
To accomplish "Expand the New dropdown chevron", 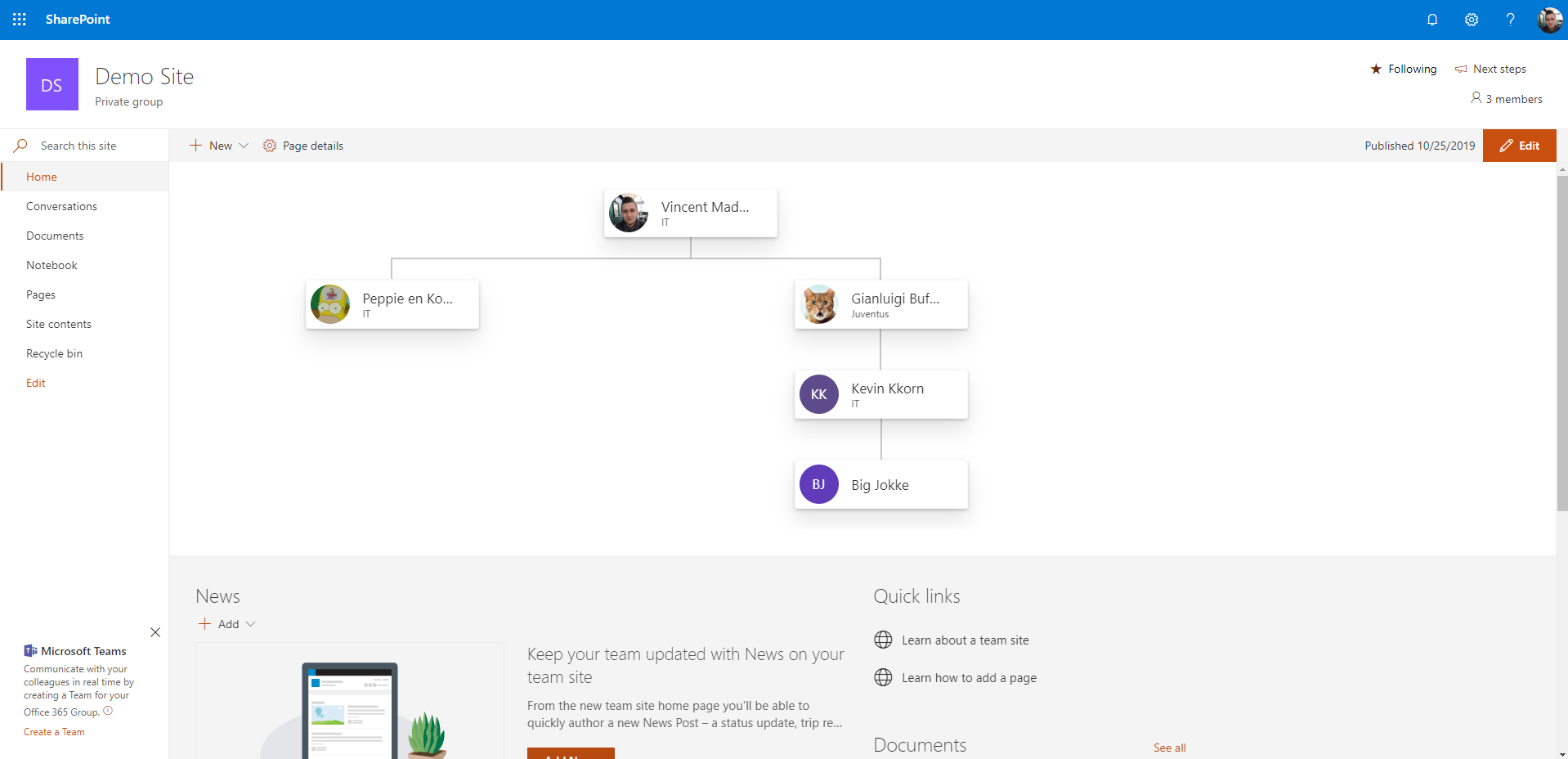I will (244, 146).
